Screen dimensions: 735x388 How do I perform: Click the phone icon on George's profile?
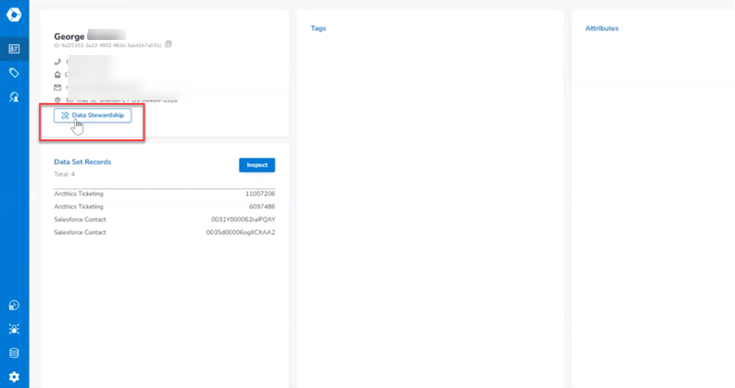[x=58, y=61]
